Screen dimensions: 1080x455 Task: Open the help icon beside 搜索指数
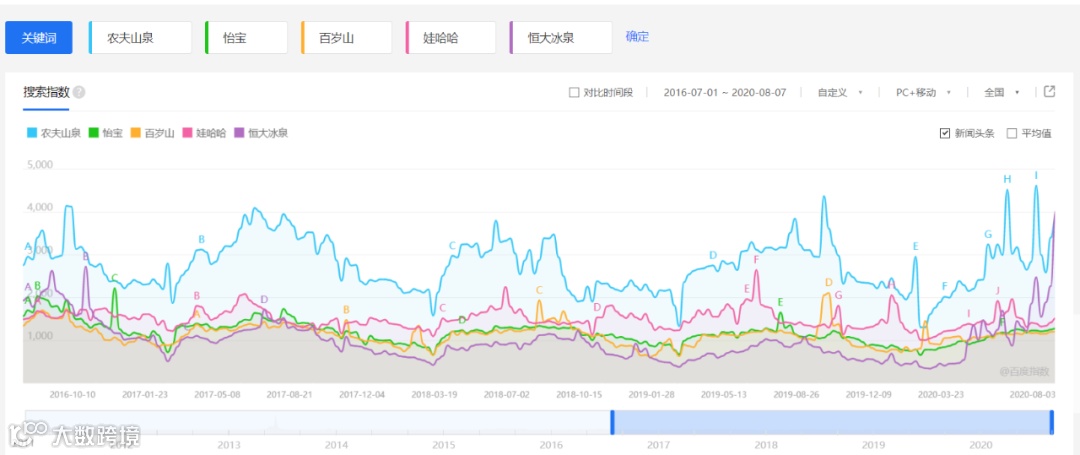point(79,92)
